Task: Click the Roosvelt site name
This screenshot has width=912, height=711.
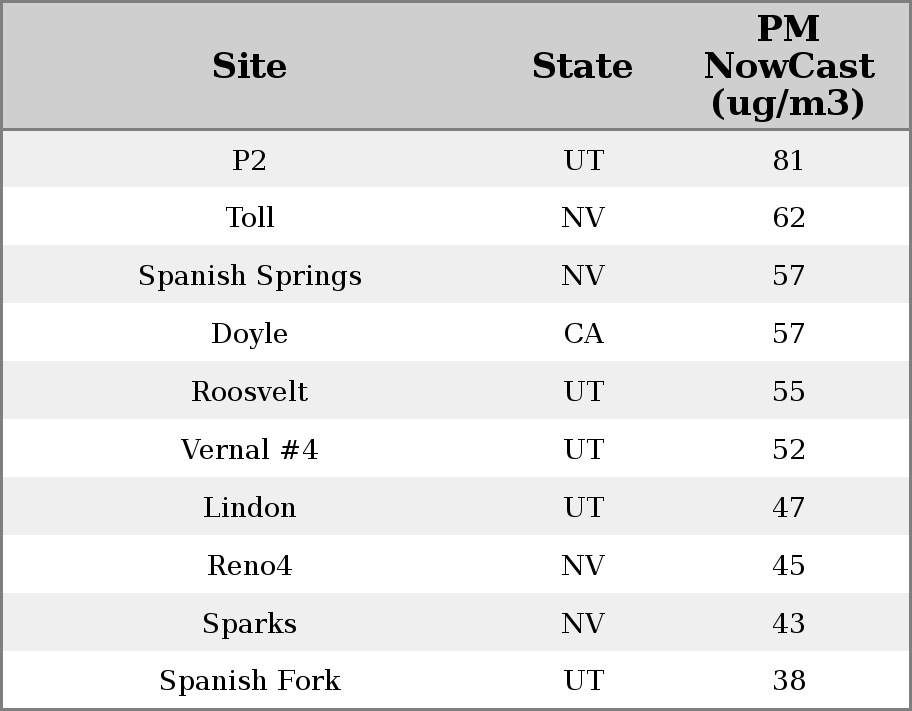Action: coord(250,392)
